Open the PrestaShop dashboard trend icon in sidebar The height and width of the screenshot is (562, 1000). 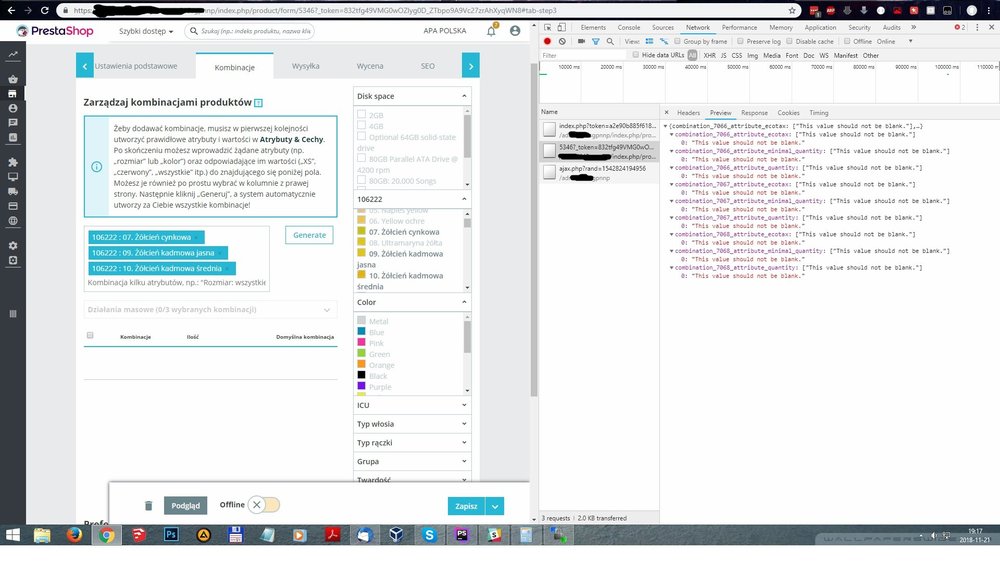(x=13, y=55)
